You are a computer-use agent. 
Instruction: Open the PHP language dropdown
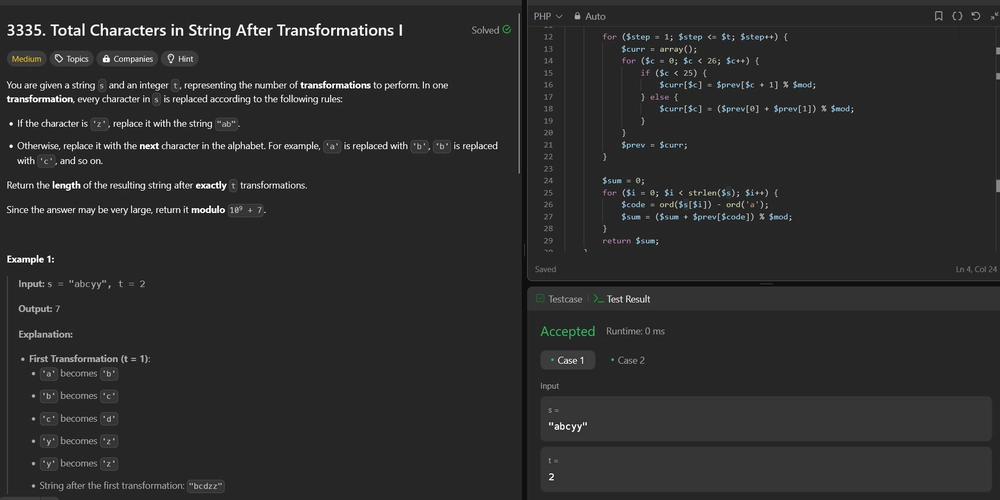pyautogui.click(x=548, y=16)
